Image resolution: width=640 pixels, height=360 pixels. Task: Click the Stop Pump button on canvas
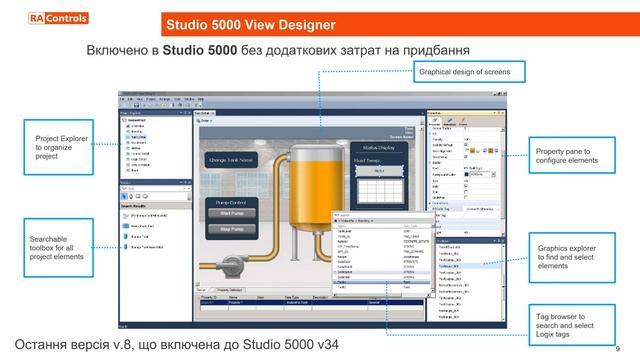click(232, 229)
